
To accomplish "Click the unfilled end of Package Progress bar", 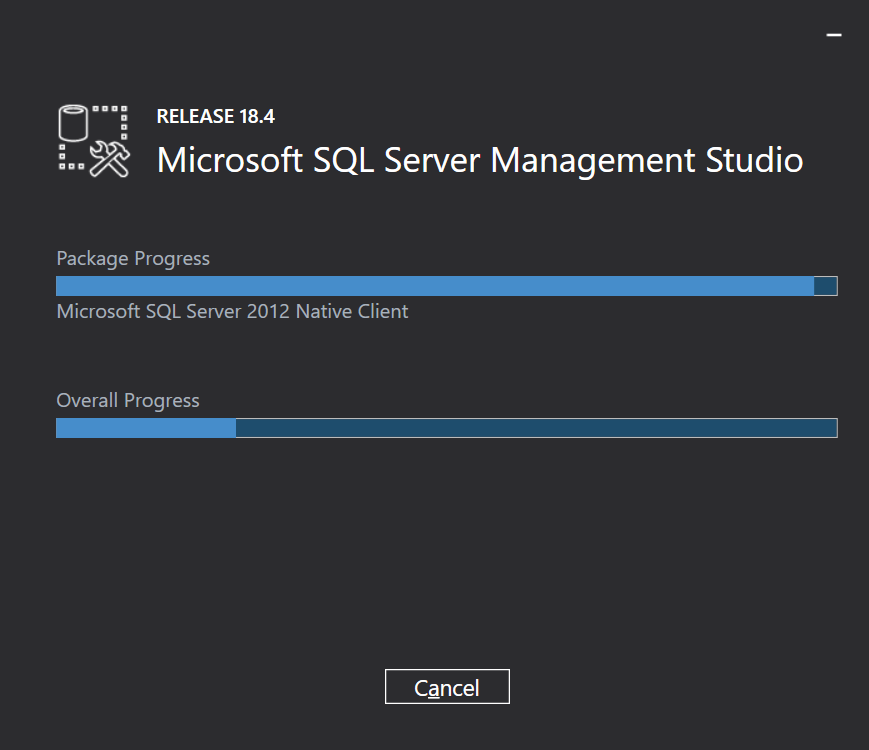I will point(825,286).
